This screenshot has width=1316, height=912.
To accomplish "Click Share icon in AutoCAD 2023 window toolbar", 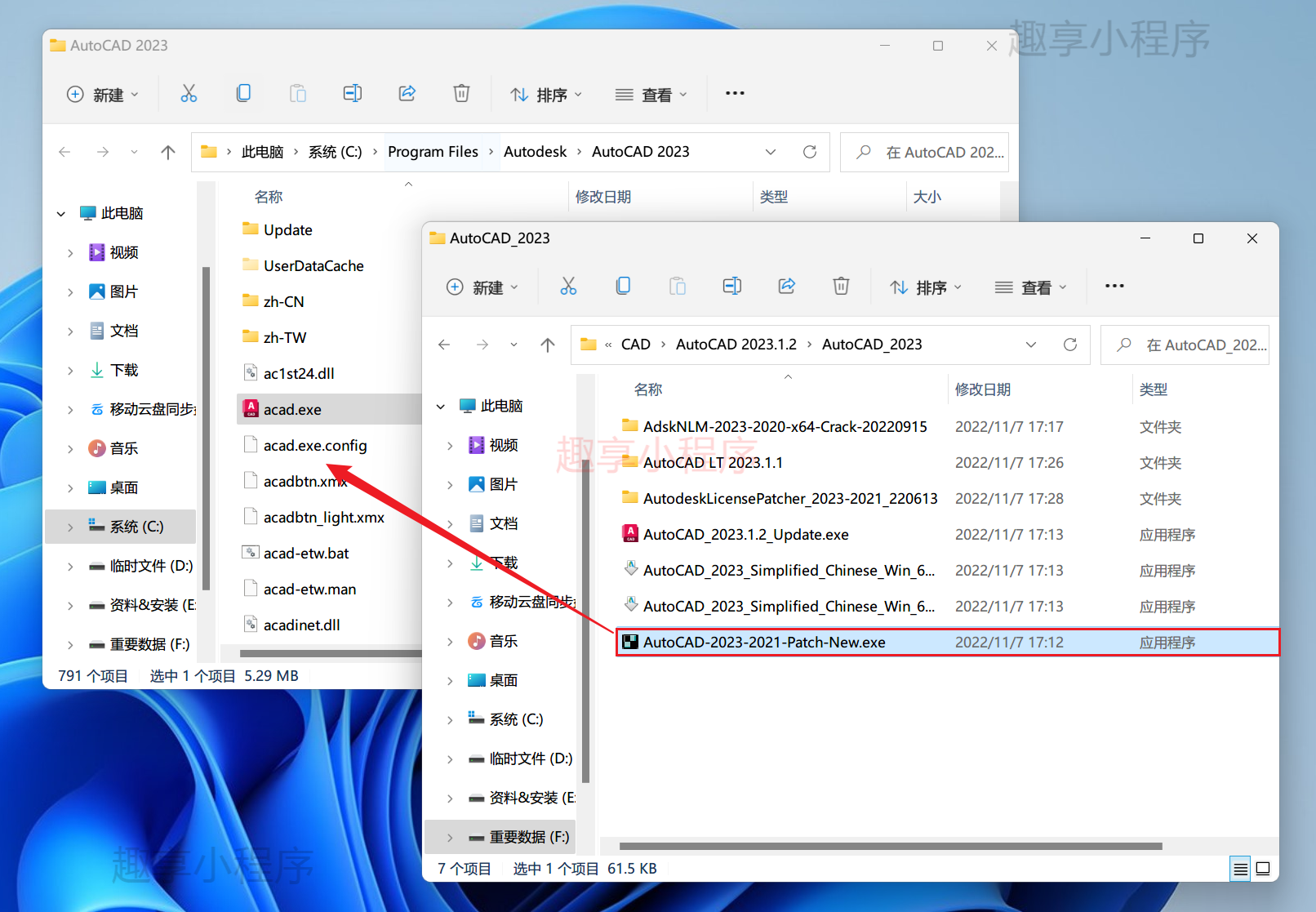I will coord(407,94).
